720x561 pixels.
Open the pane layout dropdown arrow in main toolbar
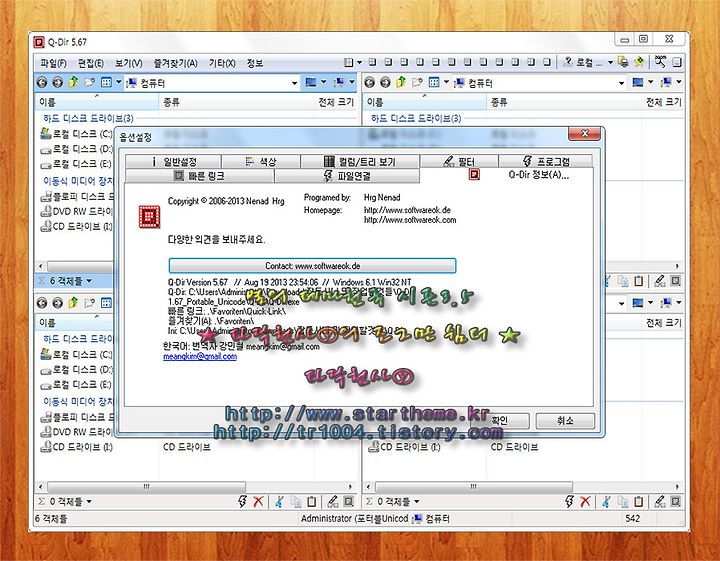click(359, 62)
